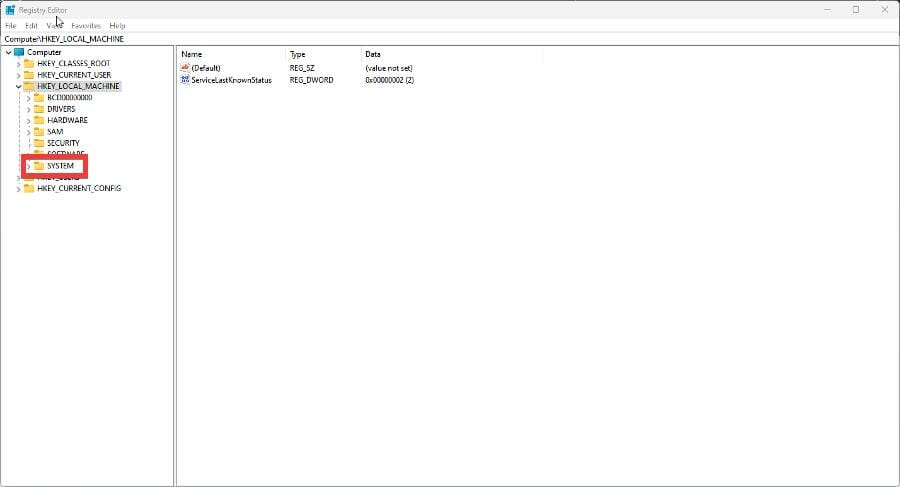Click the "(value not set)" data cell
The image size is (900, 487).
(x=389, y=68)
